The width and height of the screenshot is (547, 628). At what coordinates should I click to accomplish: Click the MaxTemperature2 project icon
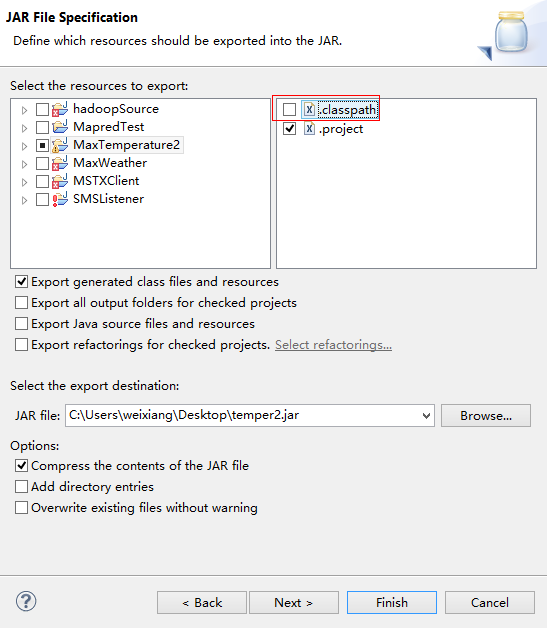tap(60, 145)
